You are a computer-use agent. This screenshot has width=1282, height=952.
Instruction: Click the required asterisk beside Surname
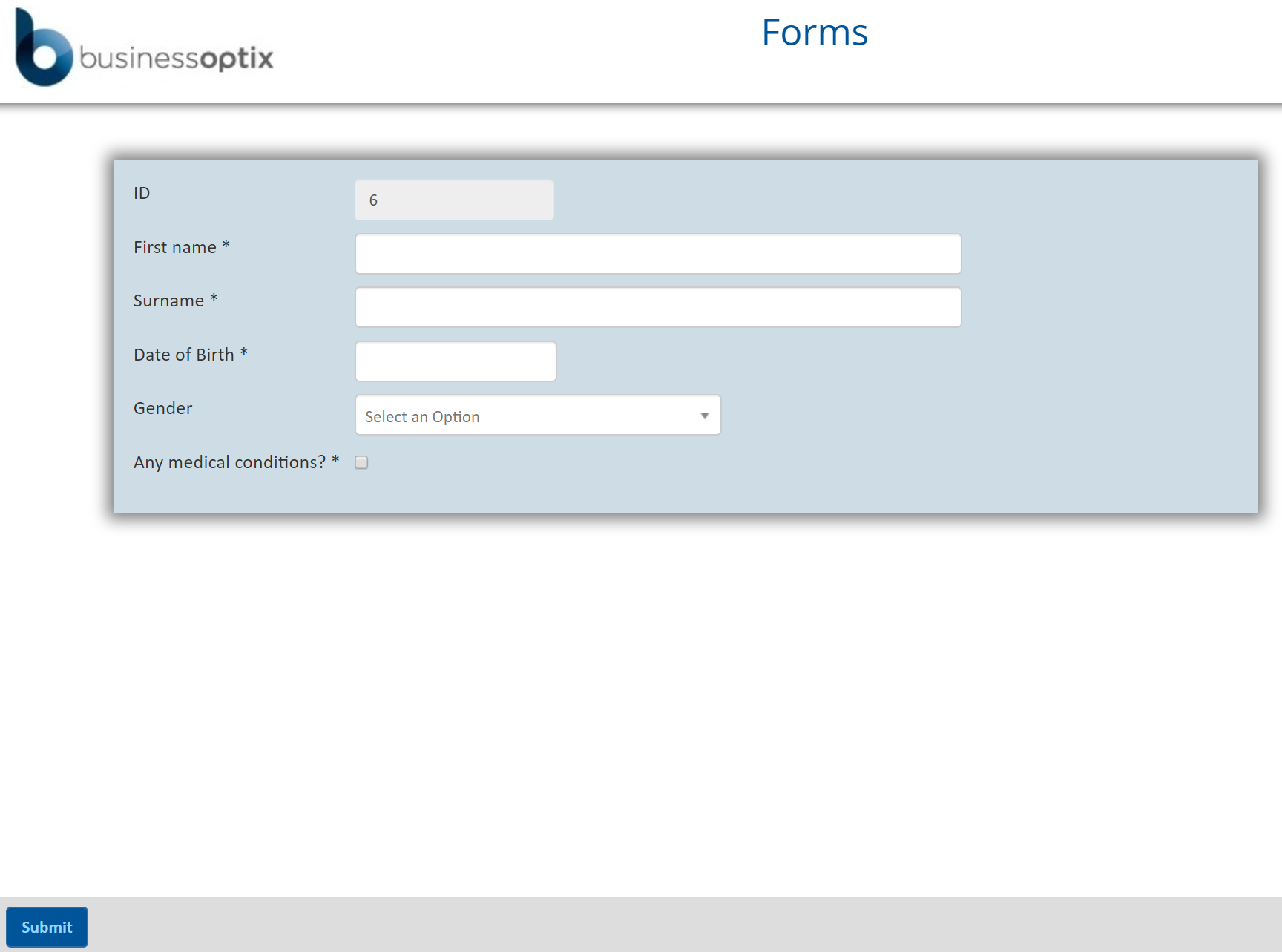click(214, 298)
